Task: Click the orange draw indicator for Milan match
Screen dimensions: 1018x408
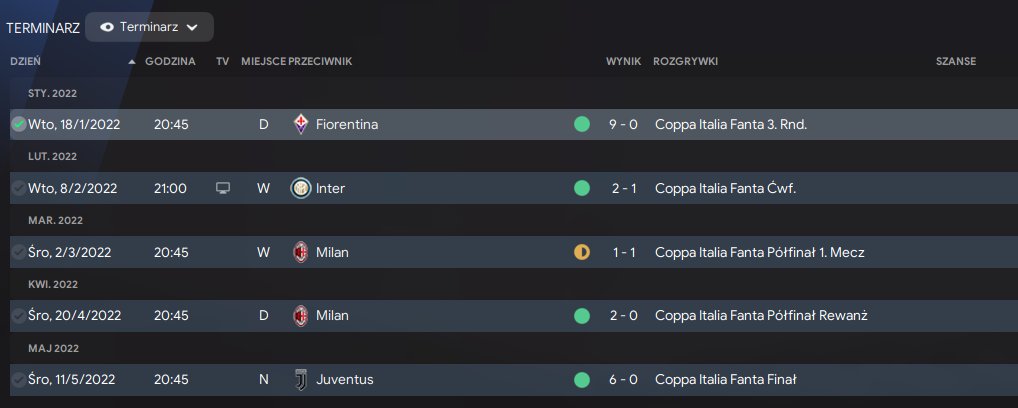Action: (581, 252)
